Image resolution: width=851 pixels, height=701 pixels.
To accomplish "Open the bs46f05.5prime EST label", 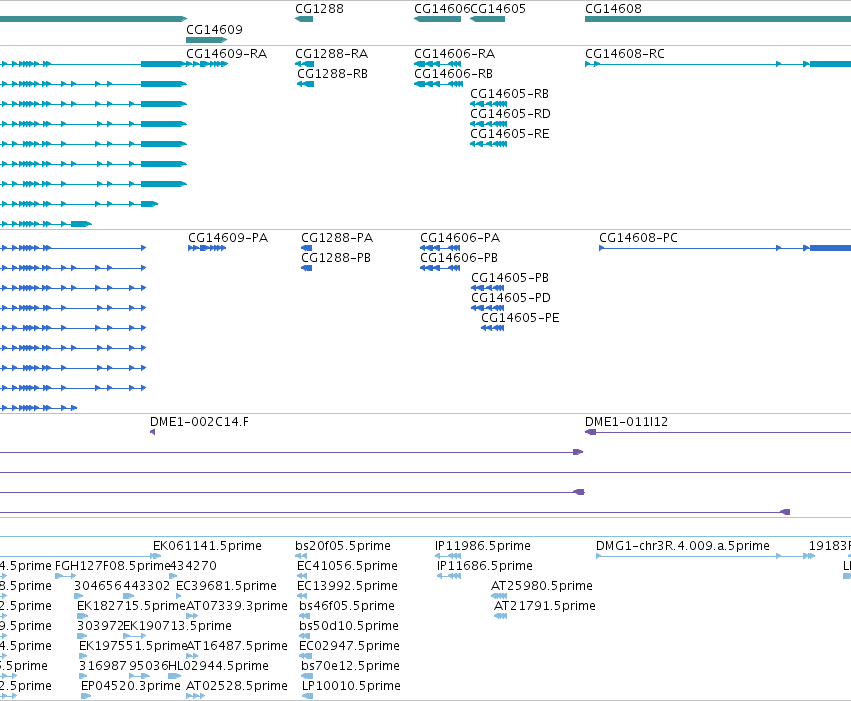I will click(x=347, y=606).
